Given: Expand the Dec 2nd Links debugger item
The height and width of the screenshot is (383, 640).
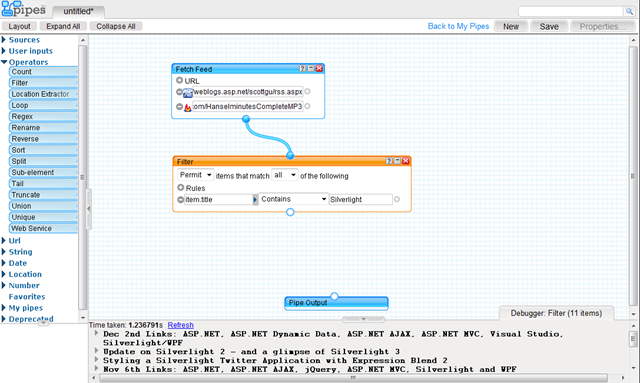Looking at the screenshot, I should coord(96,333).
